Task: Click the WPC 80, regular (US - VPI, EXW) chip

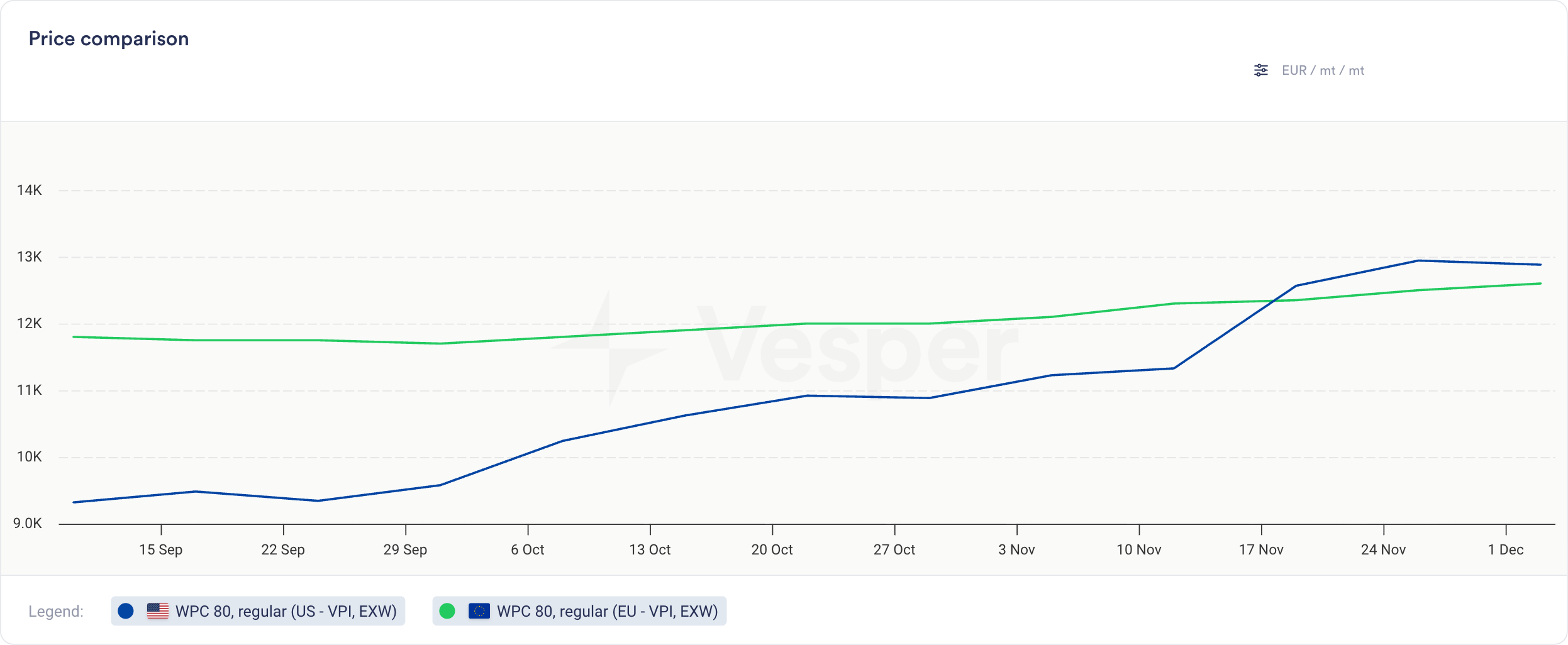Action: tap(258, 610)
